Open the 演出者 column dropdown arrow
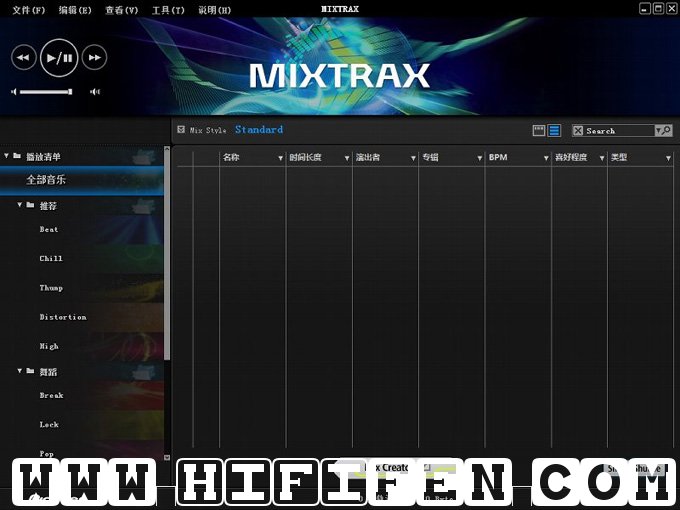This screenshot has width=680, height=510. point(413,158)
